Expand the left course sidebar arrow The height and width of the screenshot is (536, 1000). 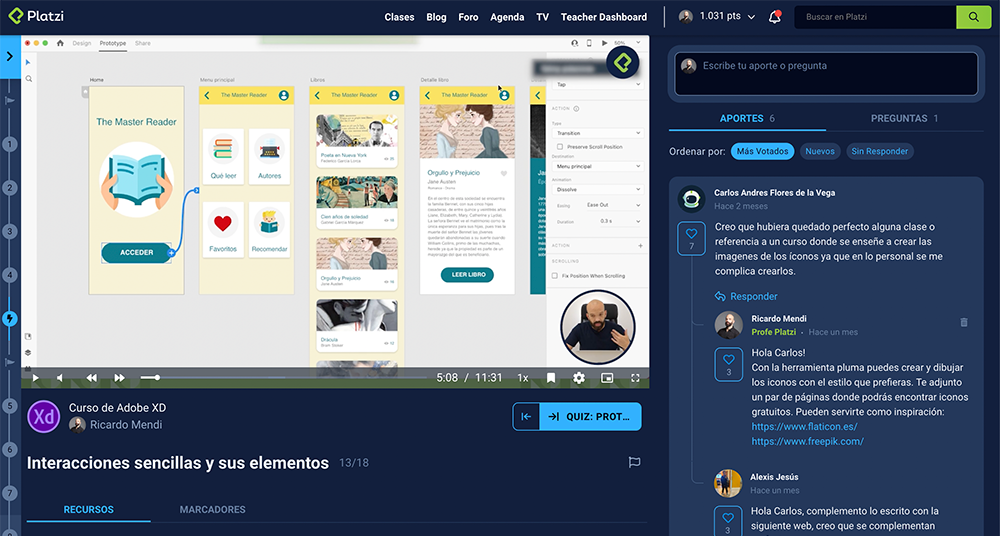[10, 56]
